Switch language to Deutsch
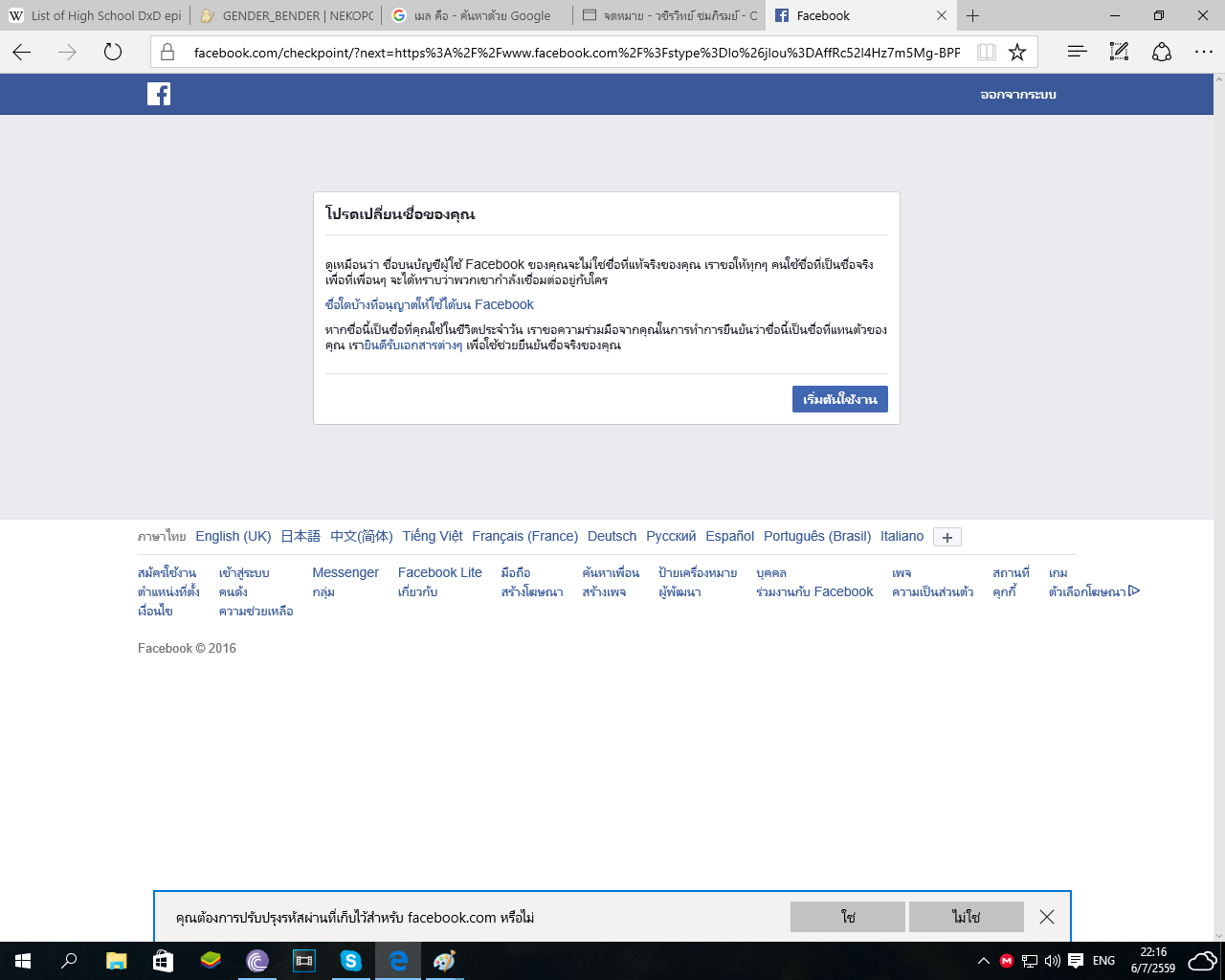 click(x=612, y=536)
